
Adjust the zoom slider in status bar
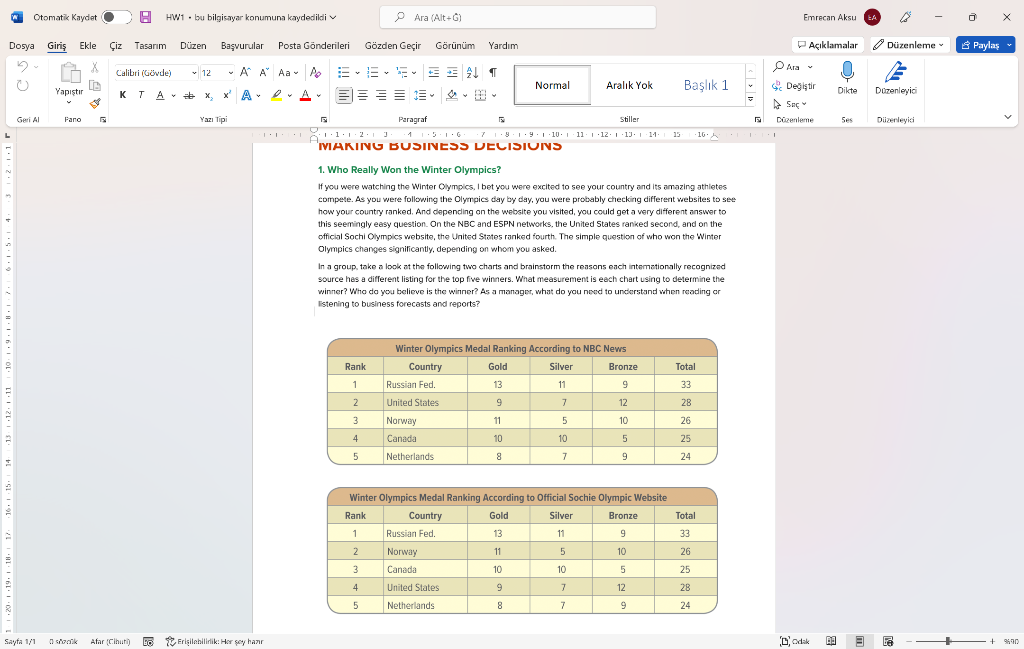tap(948, 641)
